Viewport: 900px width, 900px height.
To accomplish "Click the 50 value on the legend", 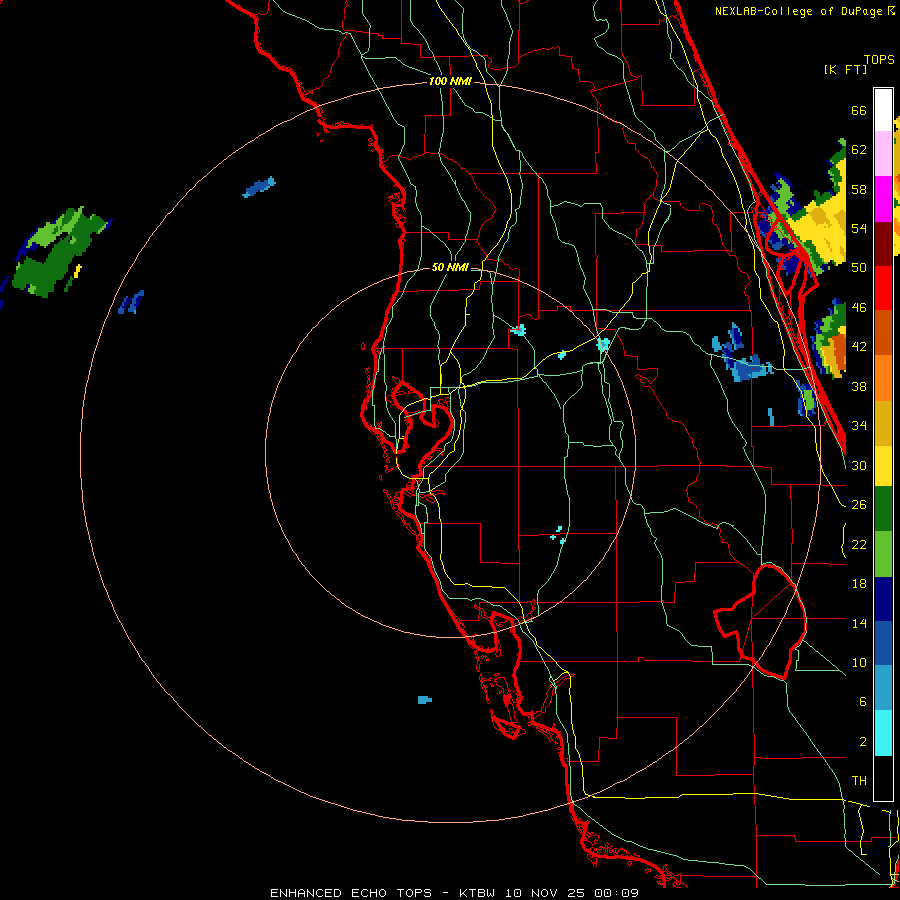I will coord(859,268).
